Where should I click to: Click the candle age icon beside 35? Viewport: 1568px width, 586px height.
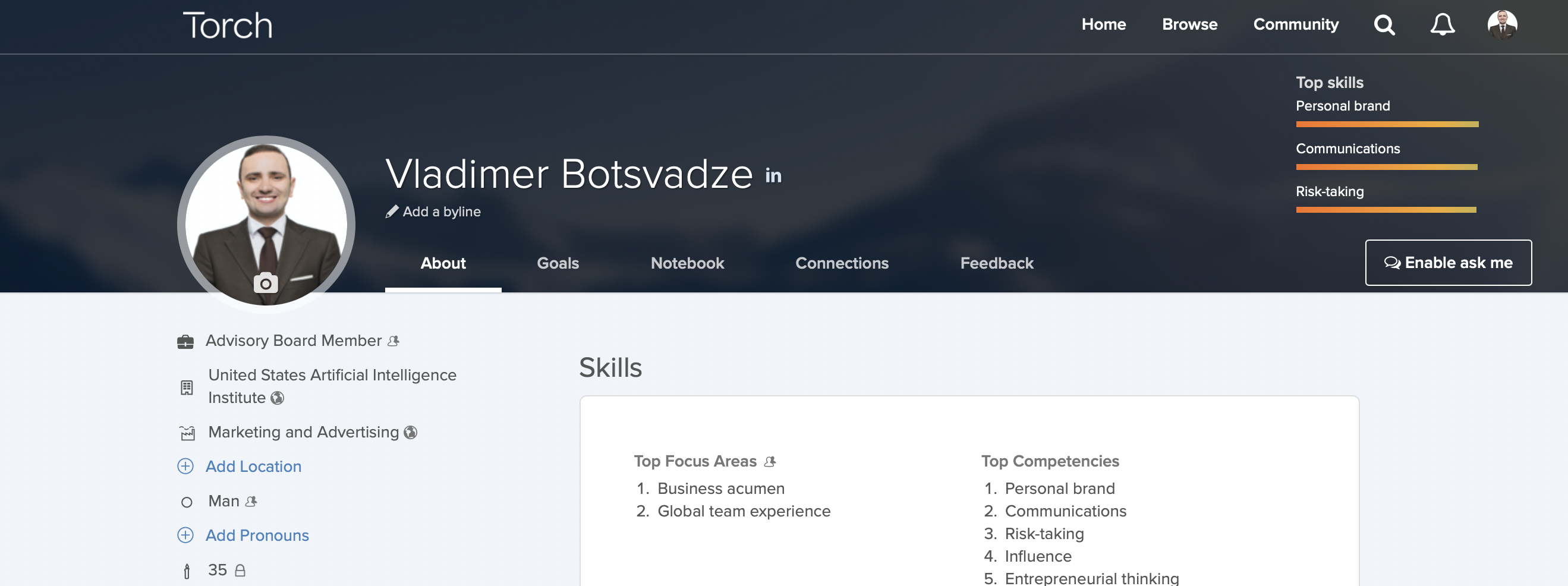pyautogui.click(x=186, y=571)
